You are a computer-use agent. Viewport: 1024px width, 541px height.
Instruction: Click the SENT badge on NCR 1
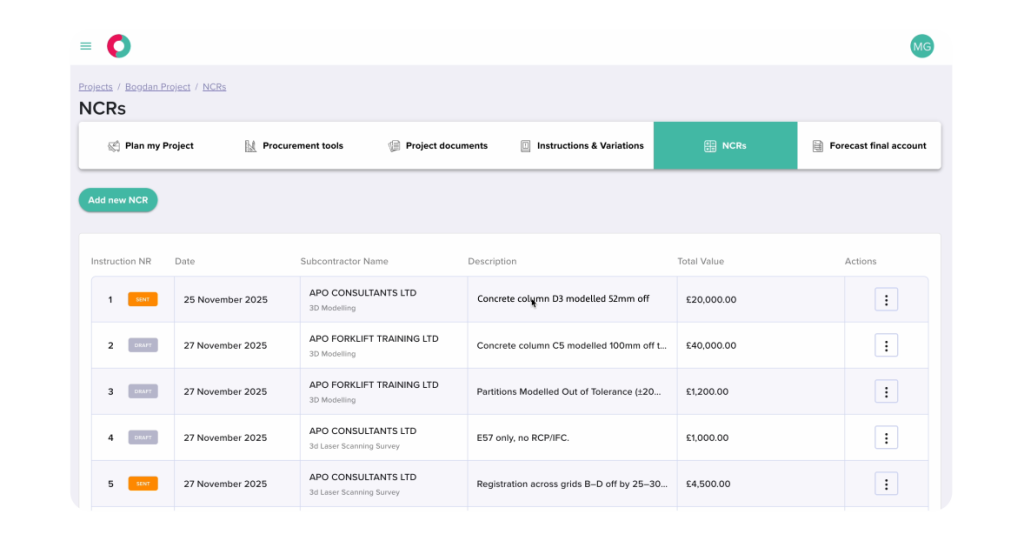[142, 299]
